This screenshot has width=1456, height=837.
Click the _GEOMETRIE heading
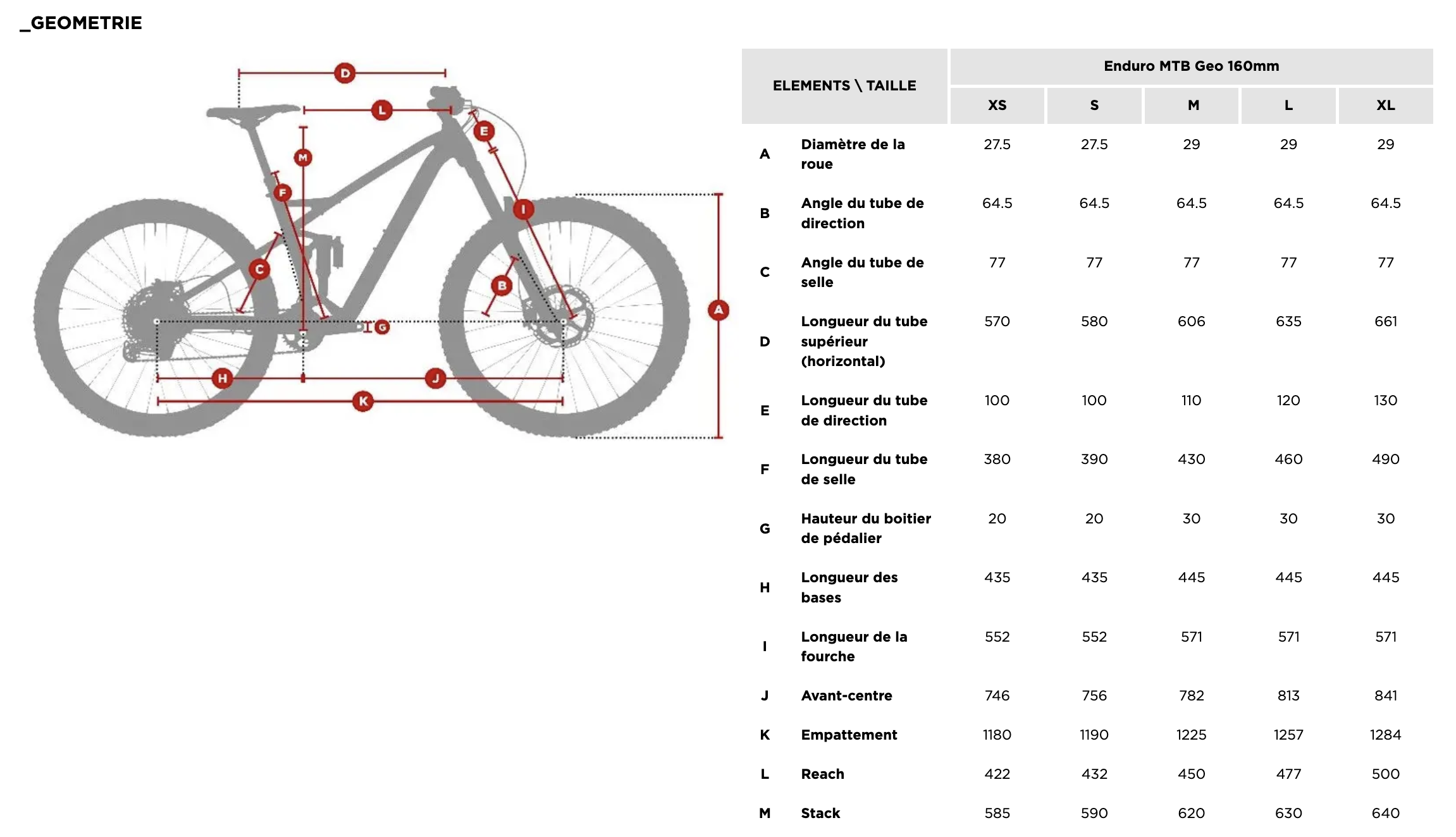click(x=81, y=23)
